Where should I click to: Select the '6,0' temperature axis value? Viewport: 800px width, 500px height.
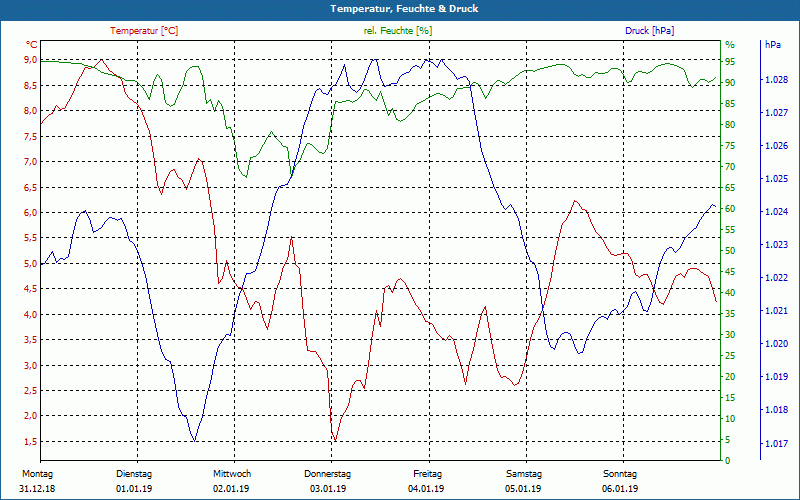pos(31,212)
